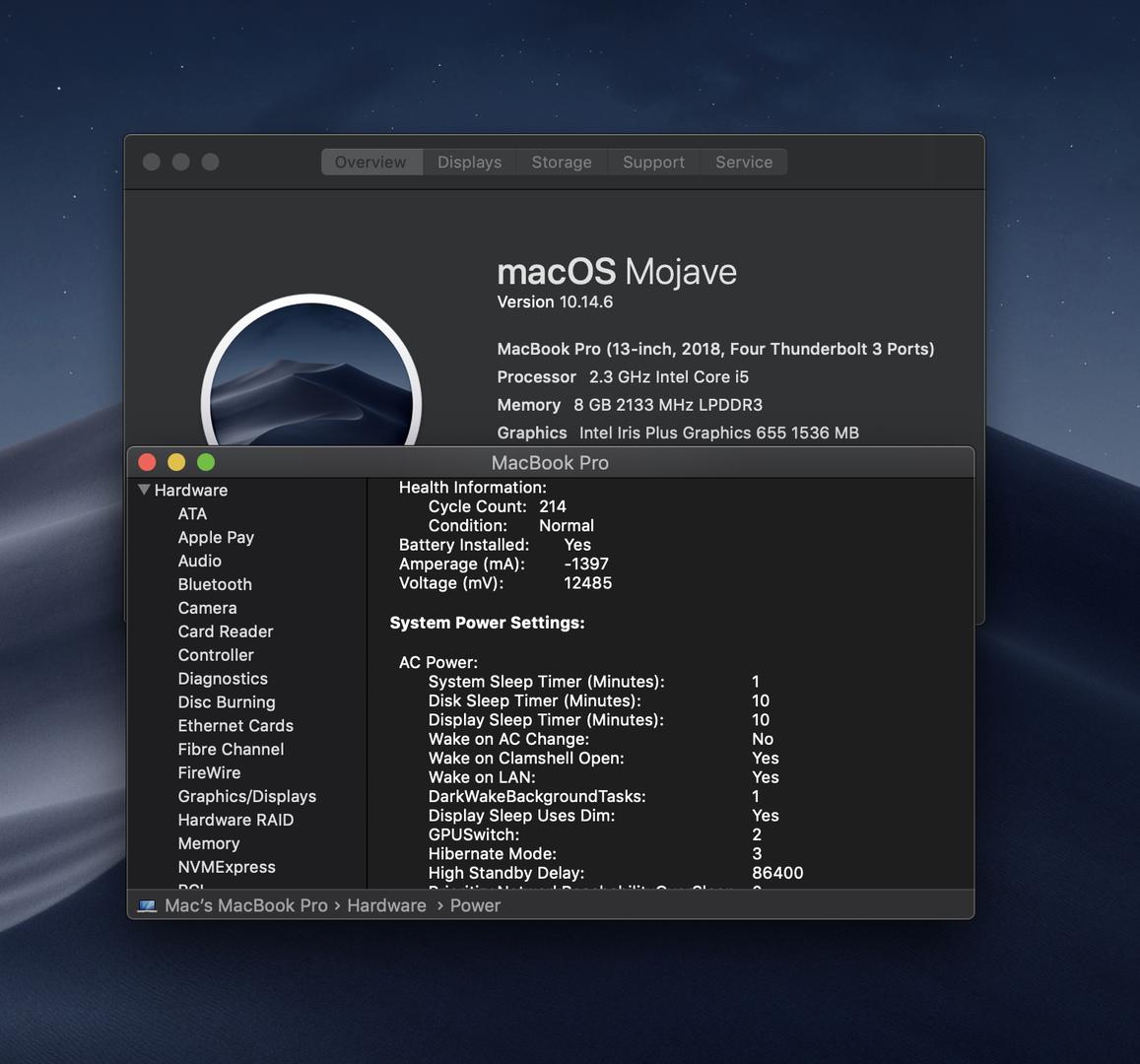The image size is (1140, 1064).
Task: Click the System Sleep Timer (Minutes) label
Action: pyautogui.click(x=547, y=682)
